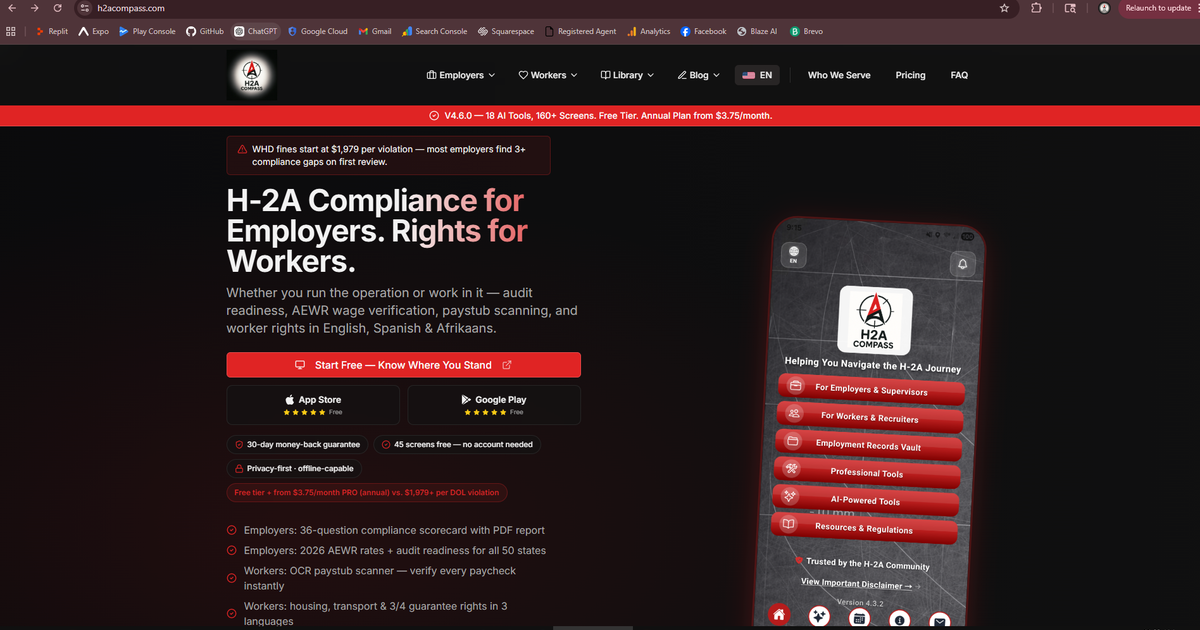Image resolution: width=1200 pixels, height=630 pixels.
Task: Click the 2026 AEWR rates bullet text
Action: pyautogui.click(x=395, y=551)
